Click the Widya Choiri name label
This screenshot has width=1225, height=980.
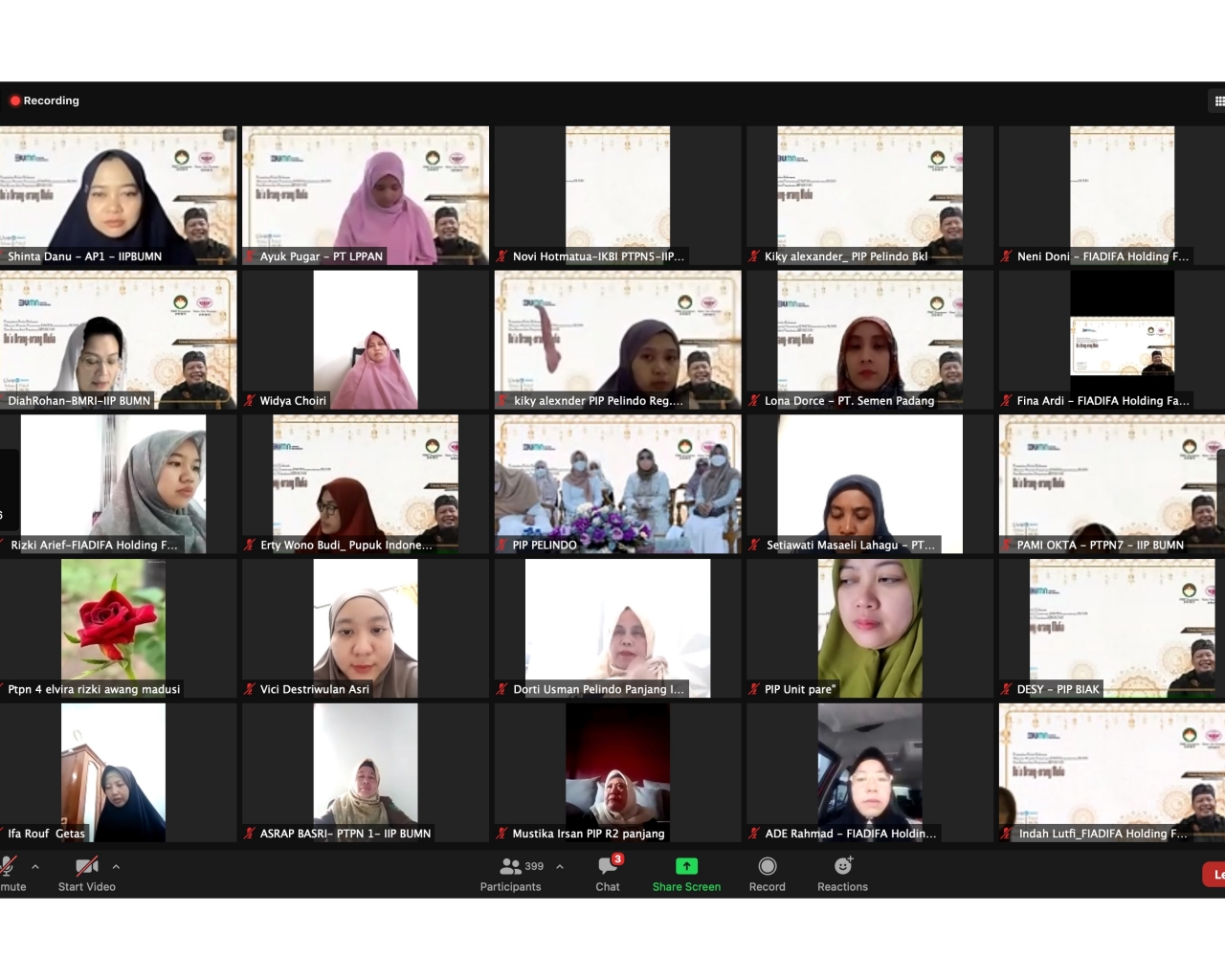coord(293,401)
